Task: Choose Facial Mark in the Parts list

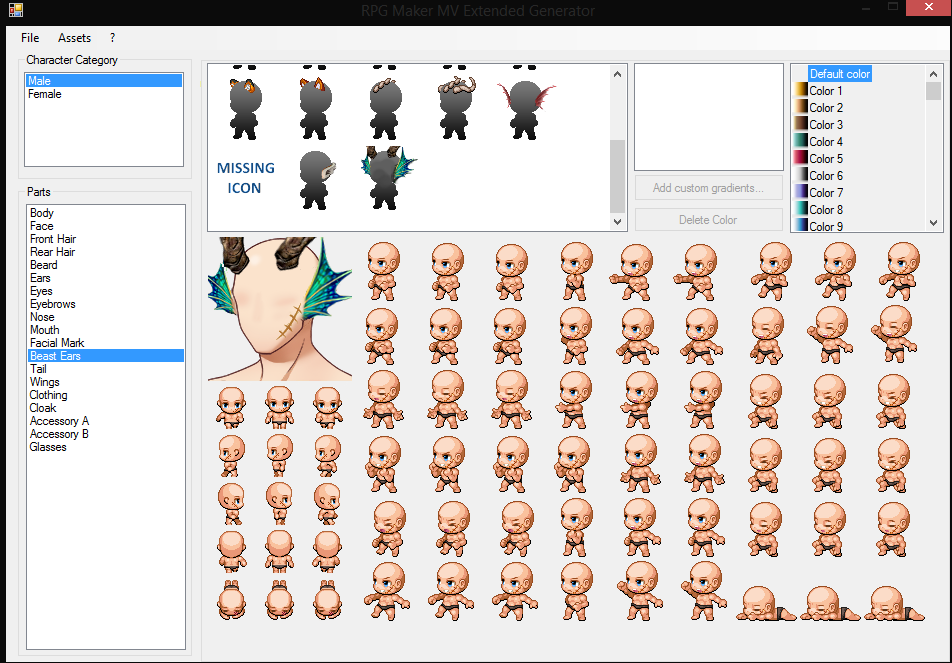Action: (x=106, y=343)
